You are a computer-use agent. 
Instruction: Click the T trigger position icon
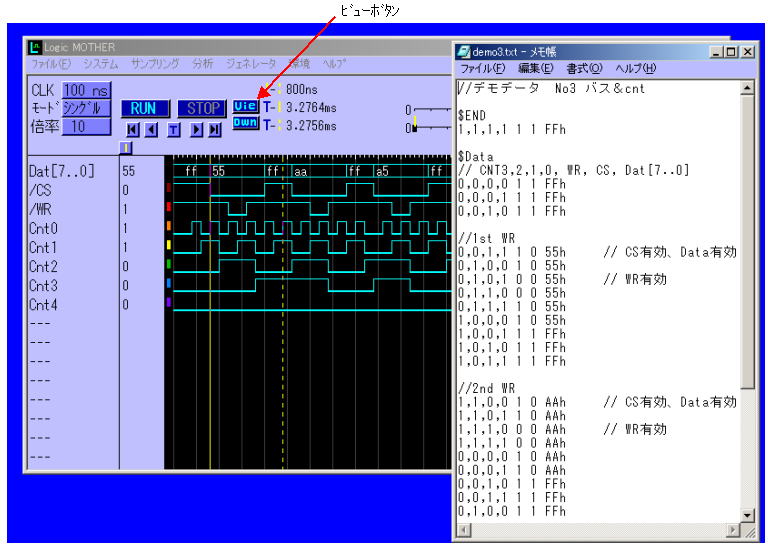pyautogui.click(x=173, y=130)
